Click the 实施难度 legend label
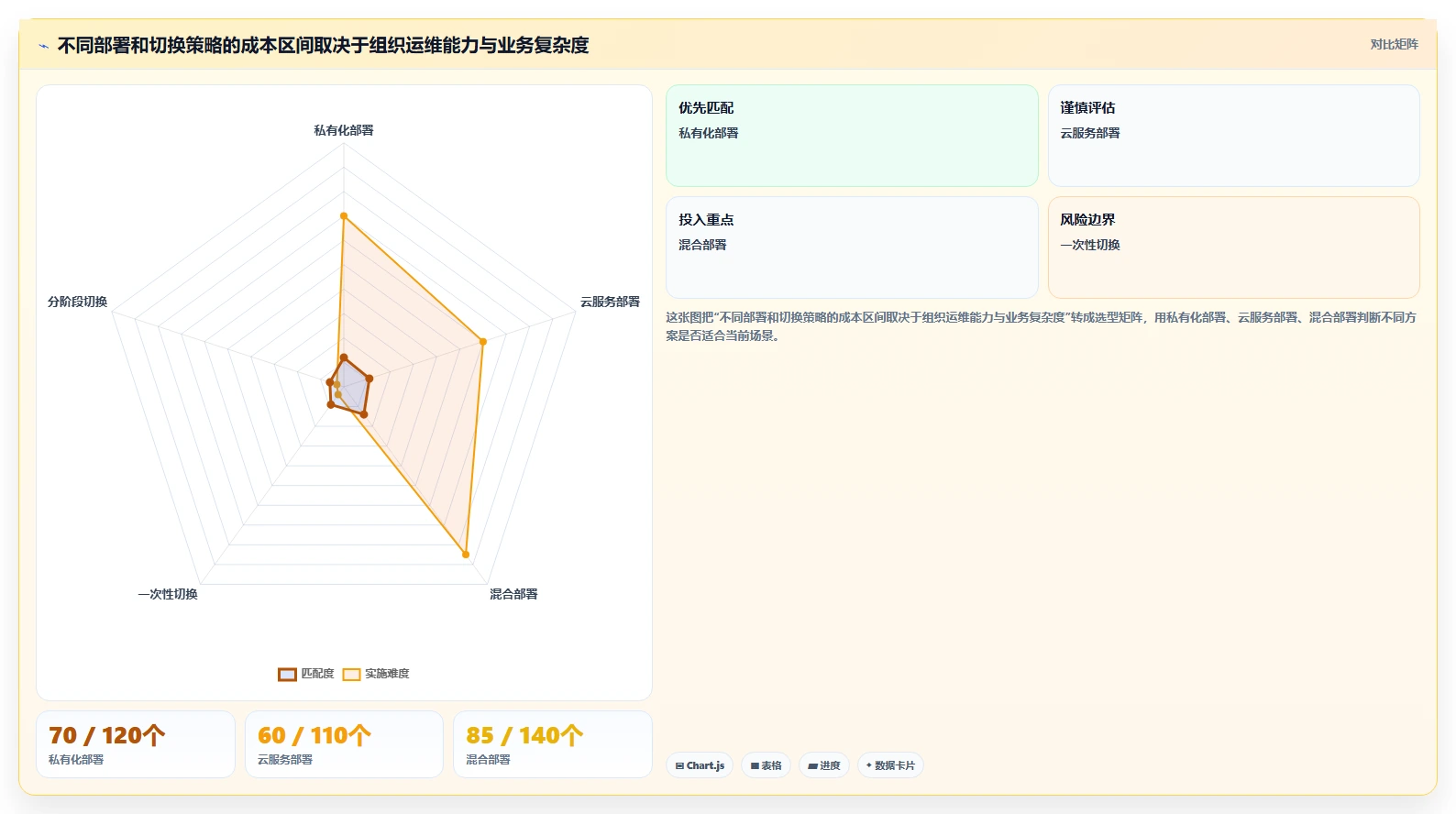The width and height of the screenshot is (1456, 814). 387,674
